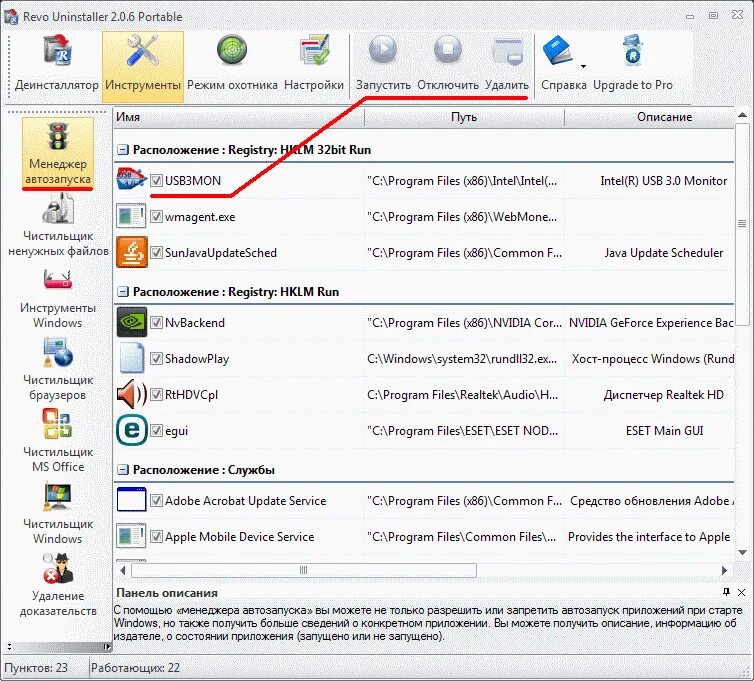
Task: Click the Пунктов: 23 status entry
Action: tap(36, 668)
